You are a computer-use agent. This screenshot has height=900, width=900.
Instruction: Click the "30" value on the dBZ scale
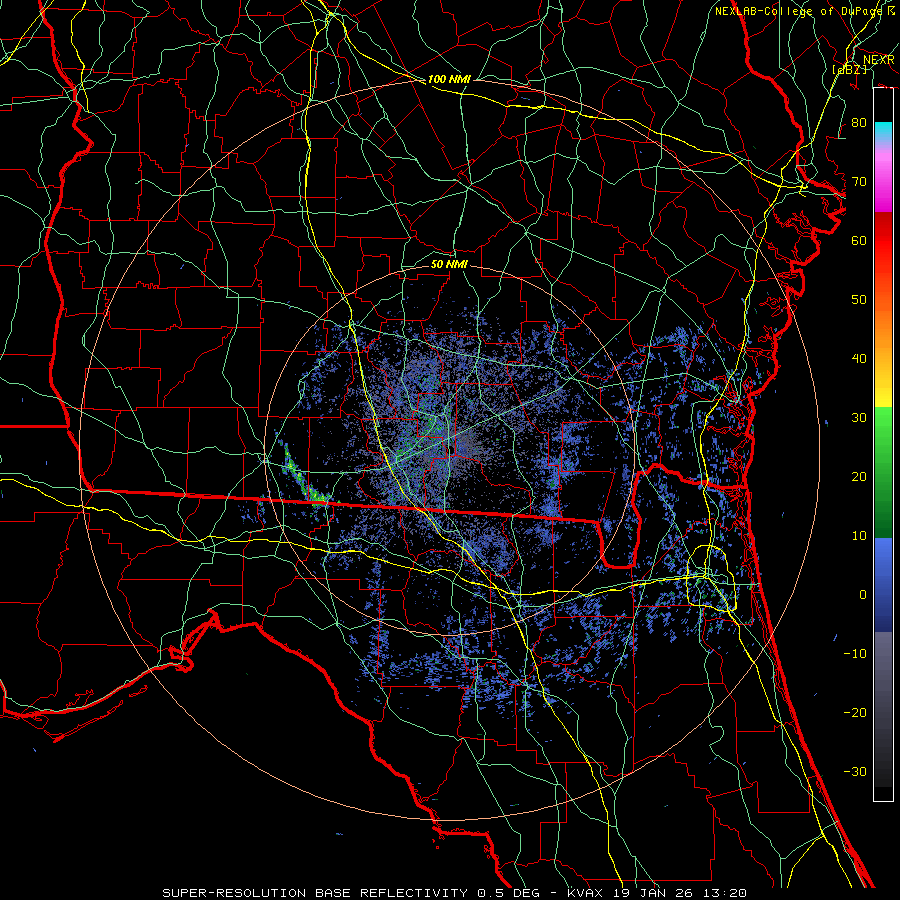pos(859,418)
